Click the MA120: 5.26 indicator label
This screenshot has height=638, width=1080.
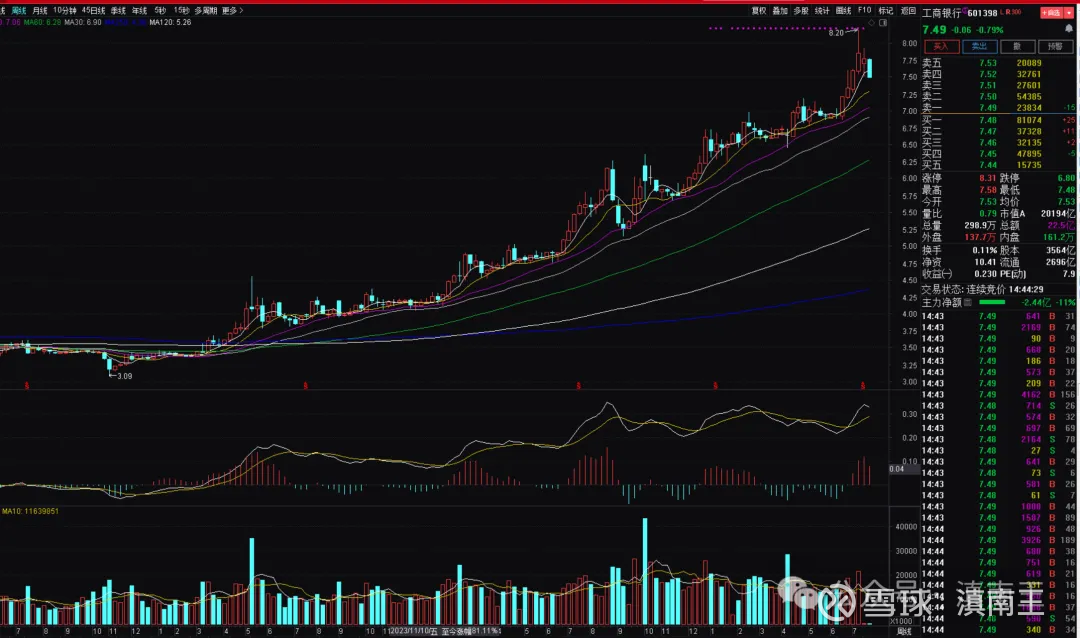(x=170, y=23)
